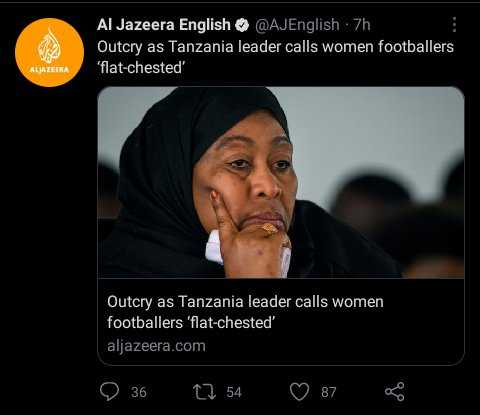Click the reply count 36
Image resolution: width=480 pixels, height=415 pixels.
point(139,392)
